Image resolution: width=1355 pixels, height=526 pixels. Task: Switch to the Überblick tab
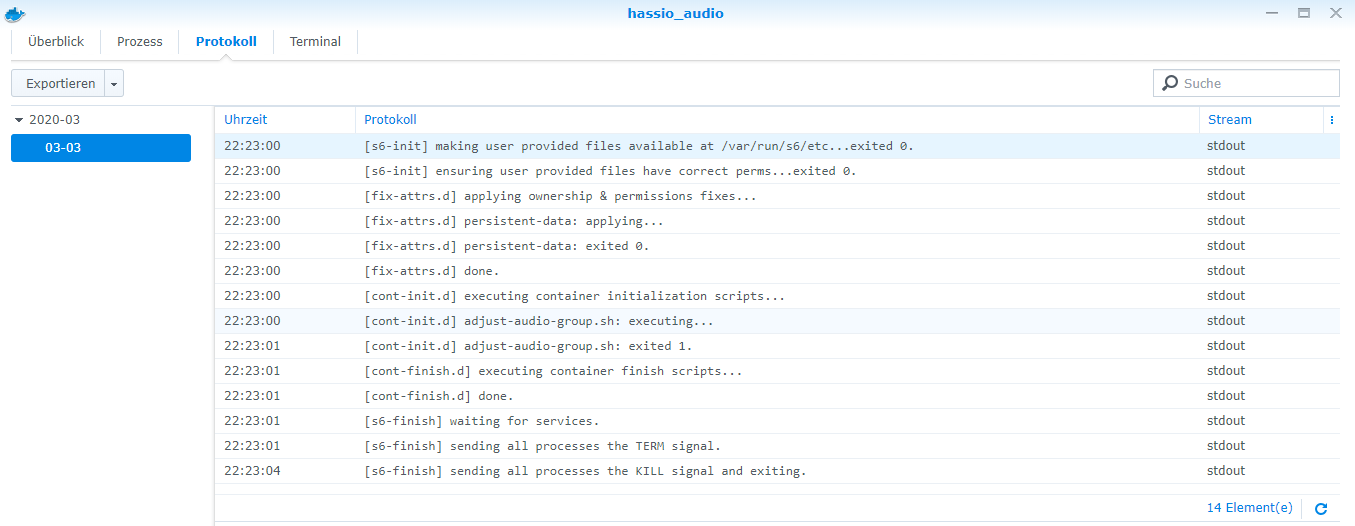pyautogui.click(x=56, y=42)
